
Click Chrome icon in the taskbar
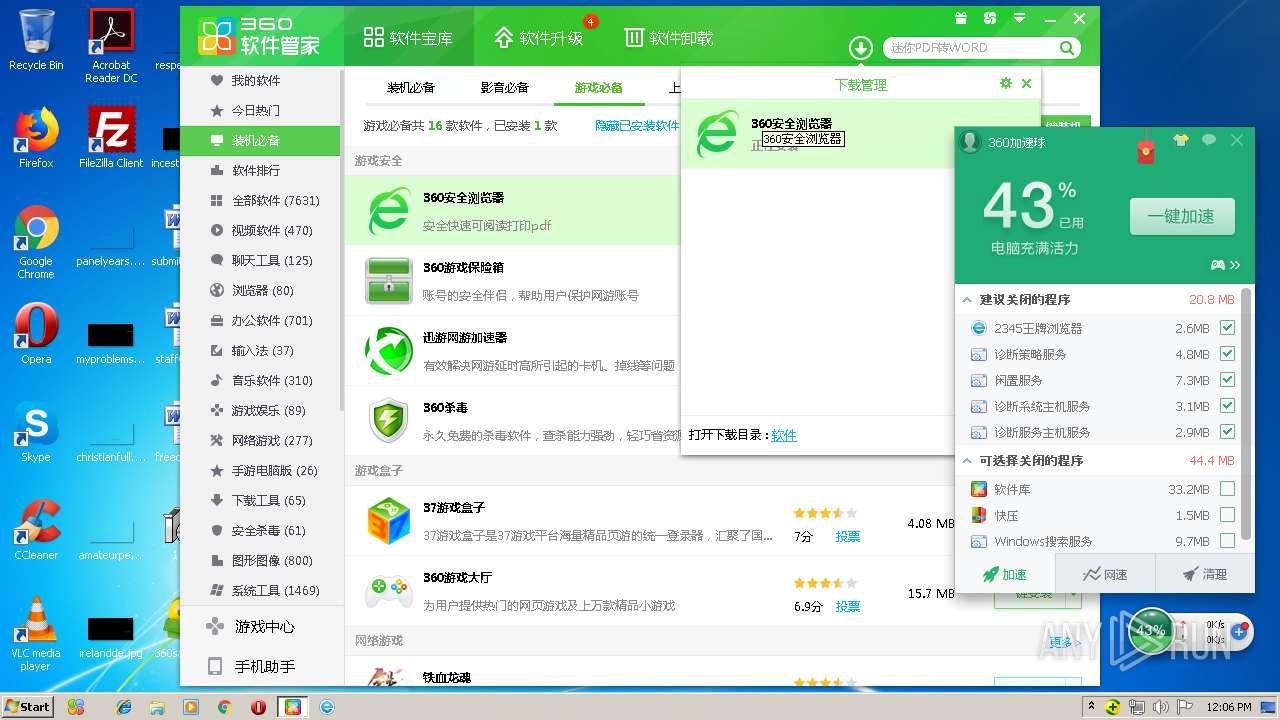(224, 707)
